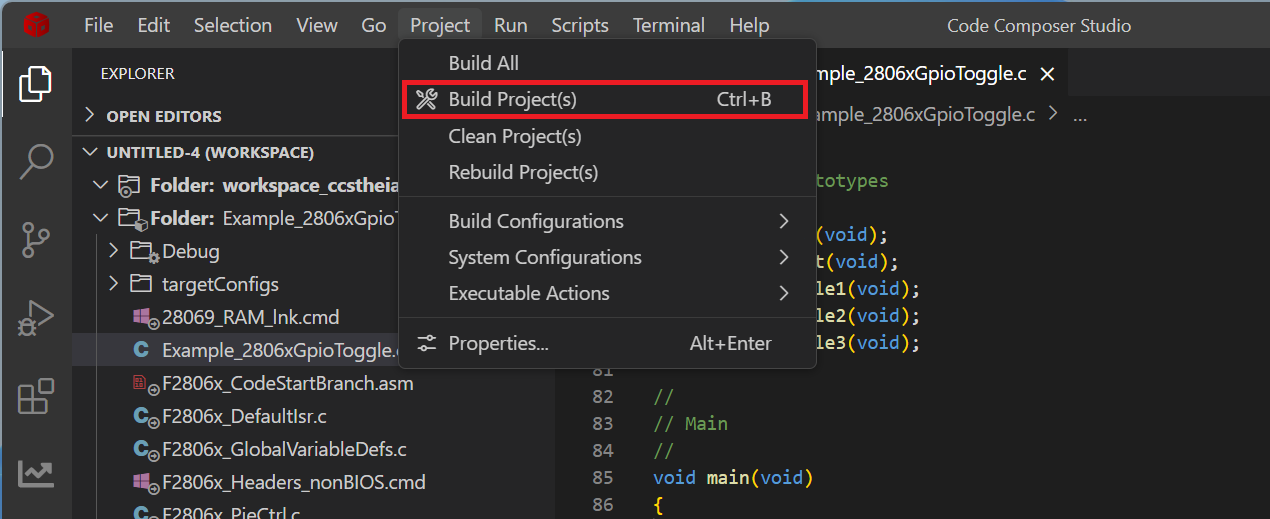This screenshot has width=1270, height=519.
Task: Expand the Open Editors section
Action: tap(90, 116)
